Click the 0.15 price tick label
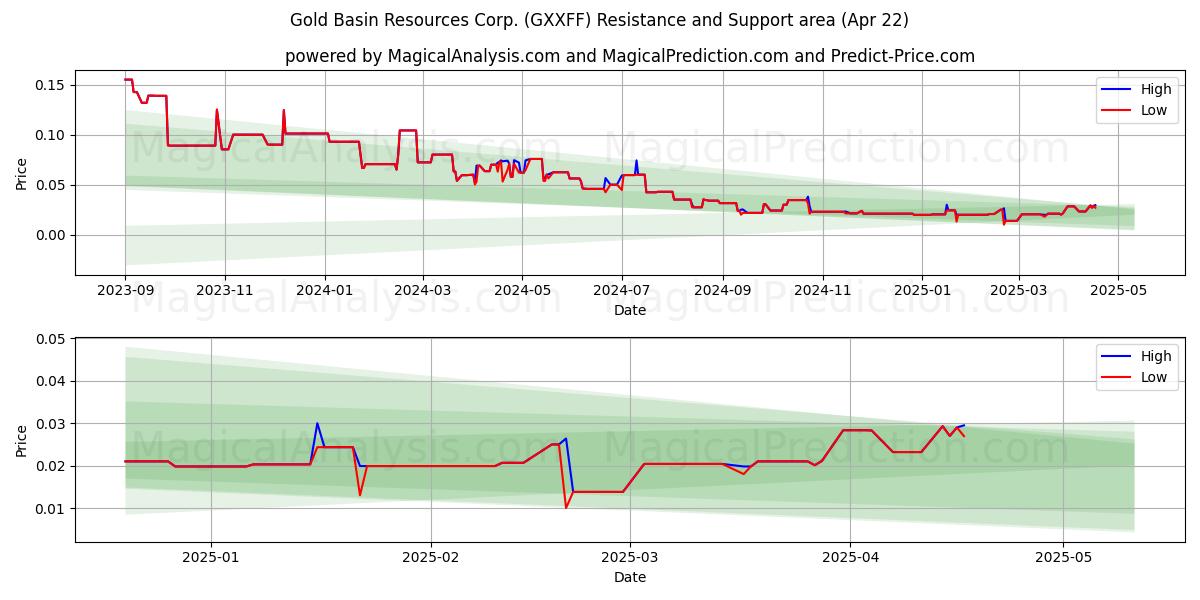Screen dimensions: 1200x600 pyautogui.click(x=50, y=86)
